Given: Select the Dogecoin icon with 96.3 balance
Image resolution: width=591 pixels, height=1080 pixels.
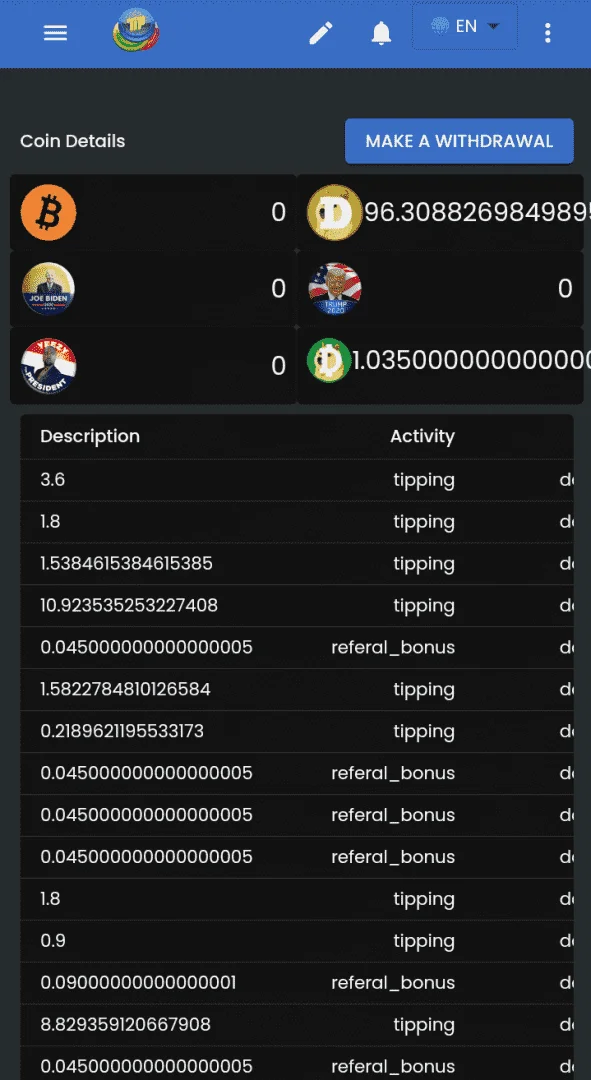Looking at the screenshot, I should tap(334, 212).
